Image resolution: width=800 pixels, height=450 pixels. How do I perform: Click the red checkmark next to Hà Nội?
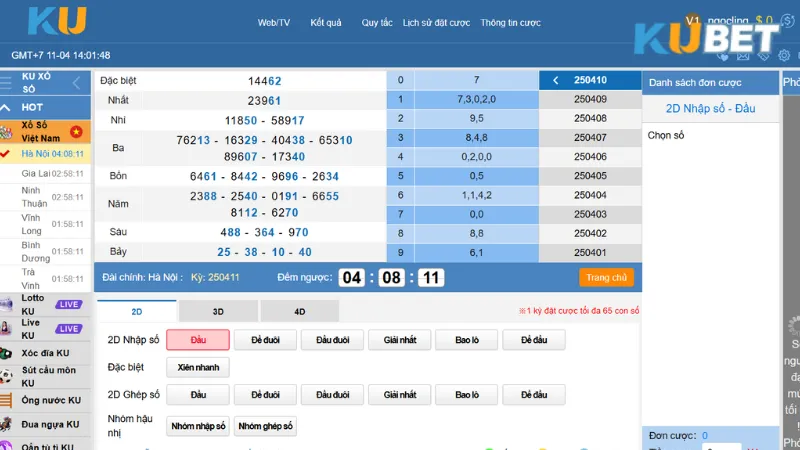[x=5, y=154]
